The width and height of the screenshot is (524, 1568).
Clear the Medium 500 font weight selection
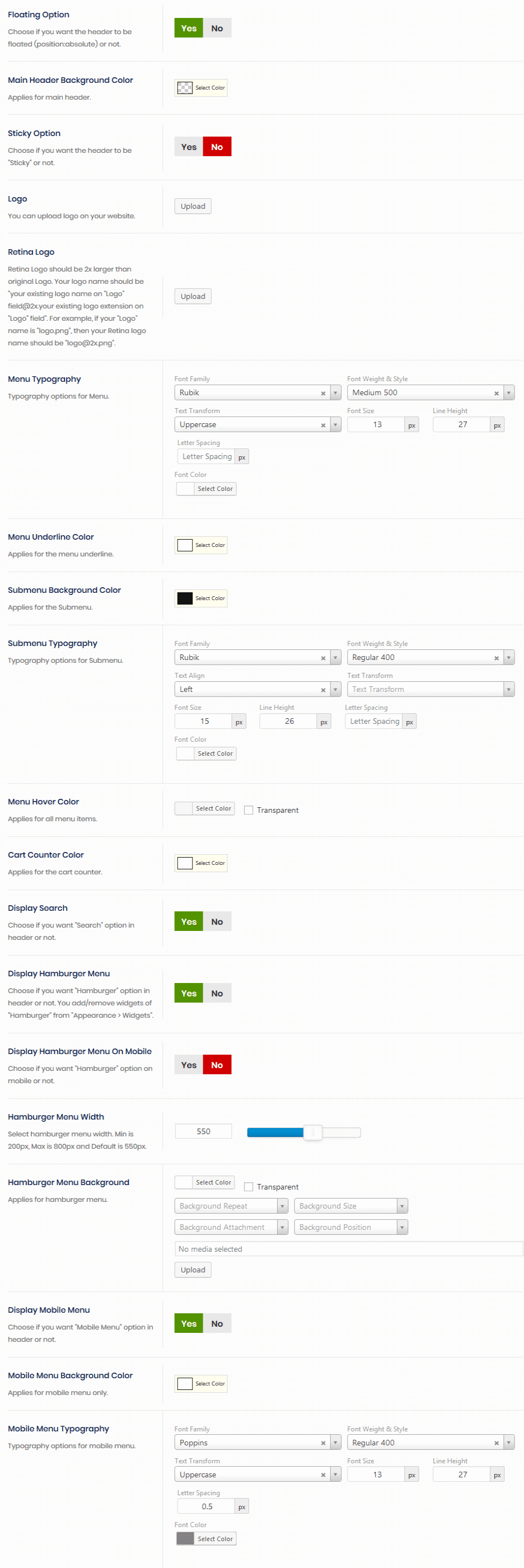click(496, 393)
